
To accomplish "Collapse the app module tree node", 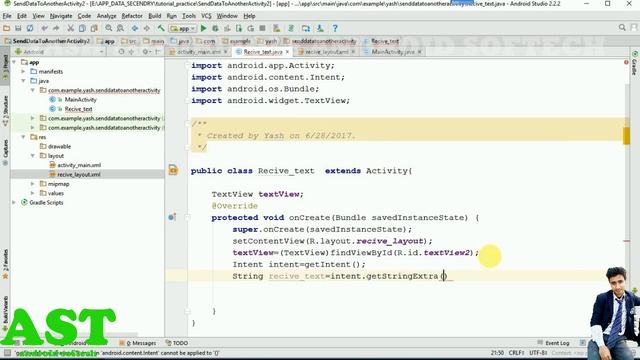I will [x=15, y=62].
